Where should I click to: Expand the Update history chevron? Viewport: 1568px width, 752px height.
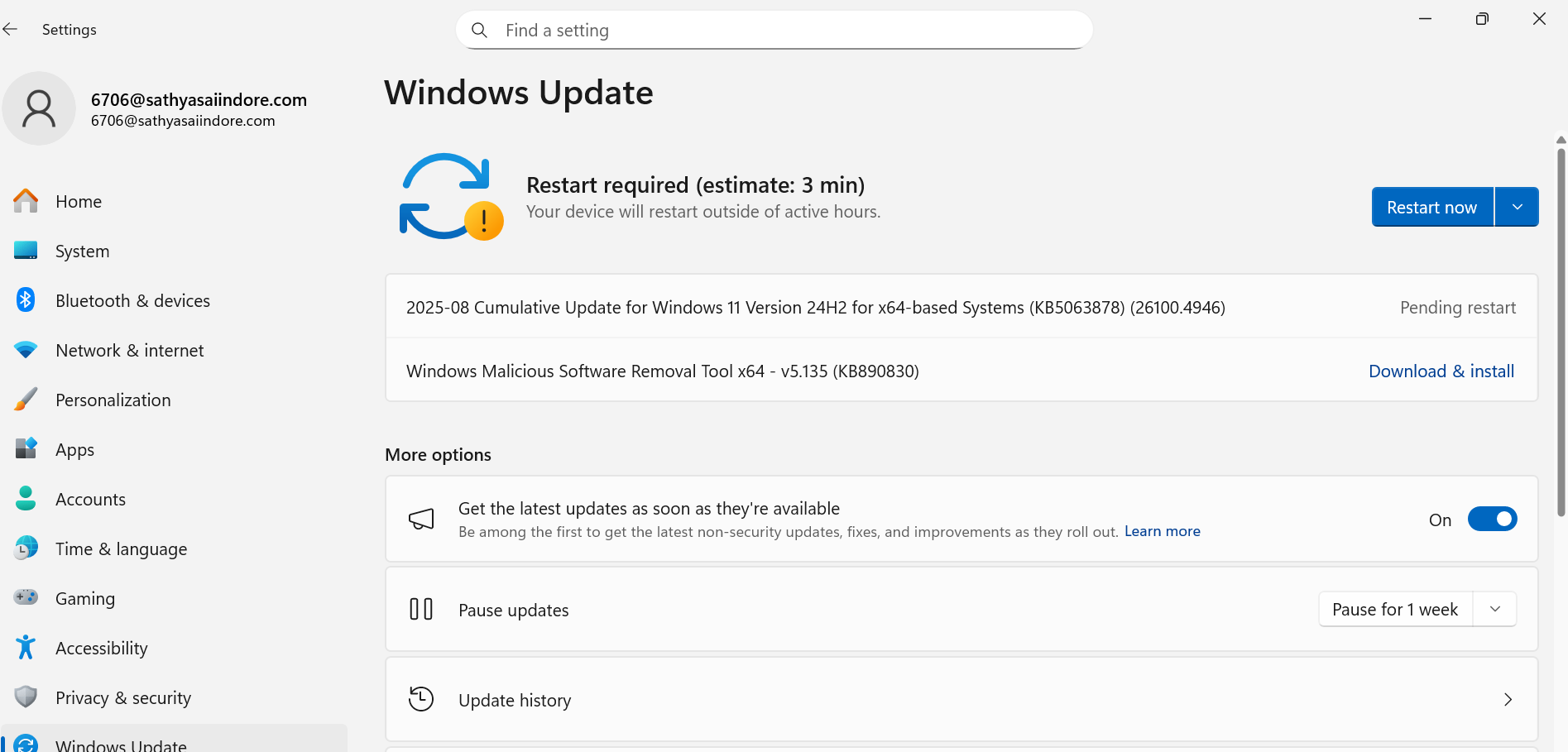pyautogui.click(x=1508, y=700)
